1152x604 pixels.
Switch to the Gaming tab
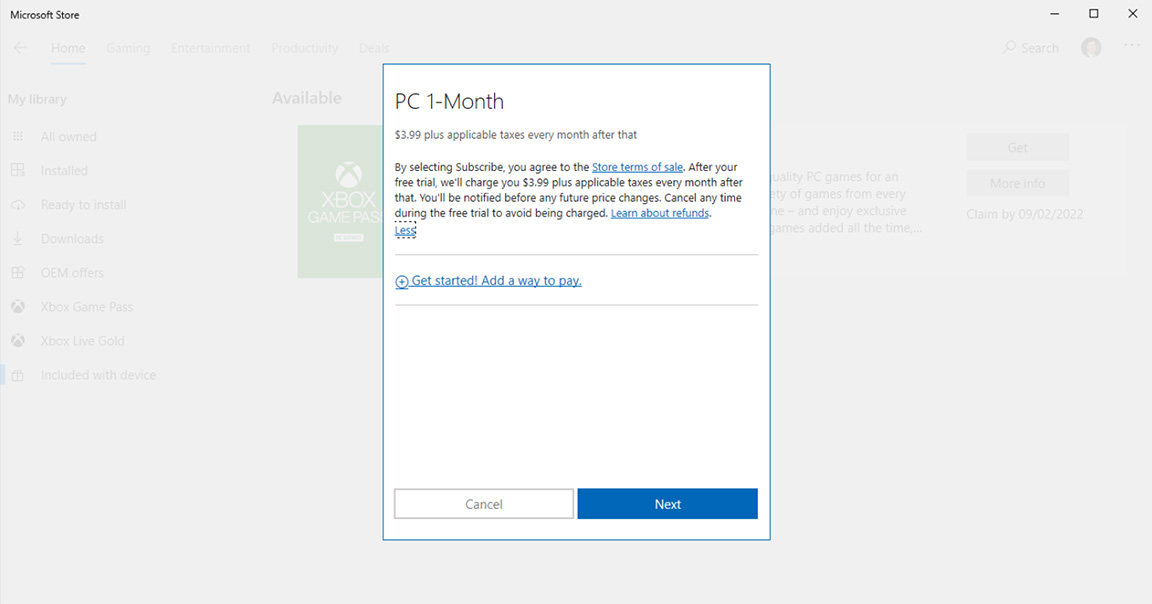click(128, 48)
